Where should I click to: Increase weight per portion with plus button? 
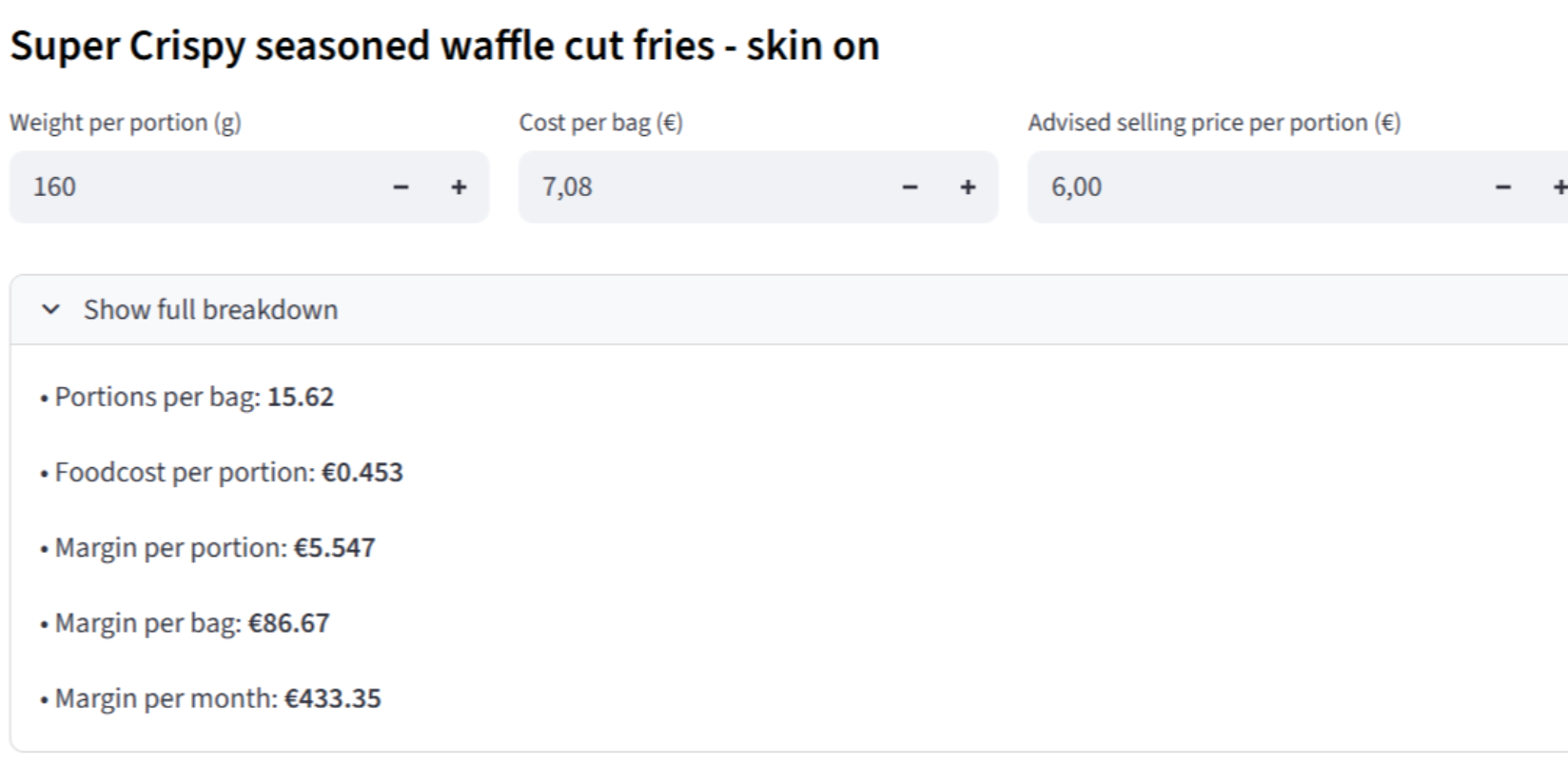459,187
